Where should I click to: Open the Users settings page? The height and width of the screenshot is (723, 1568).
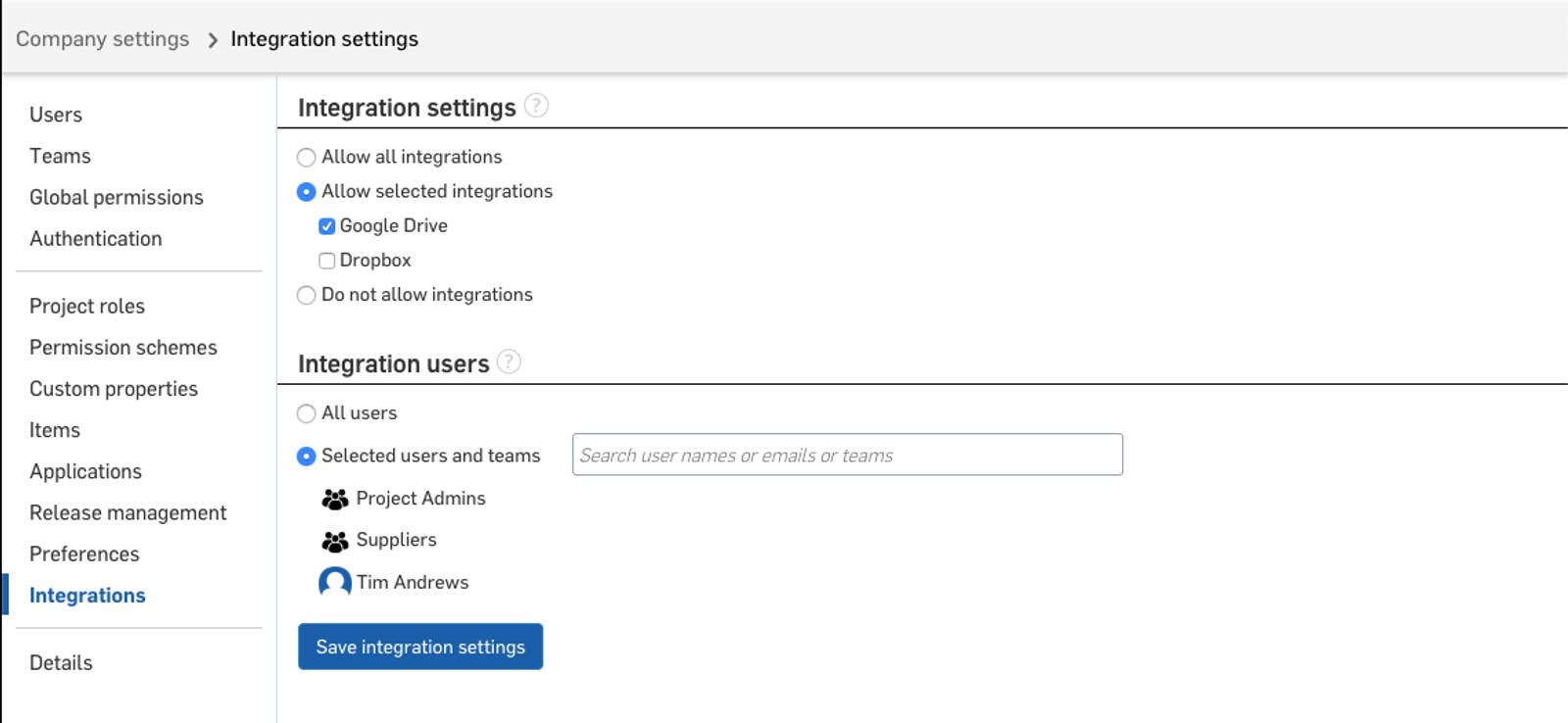coord(56,115)
